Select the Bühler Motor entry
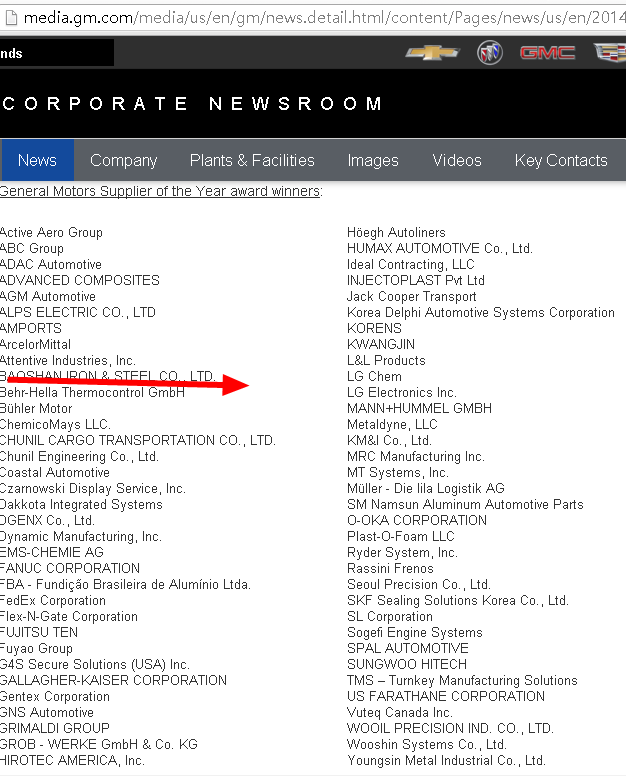 pyautogui.click(x=36, y=408)
